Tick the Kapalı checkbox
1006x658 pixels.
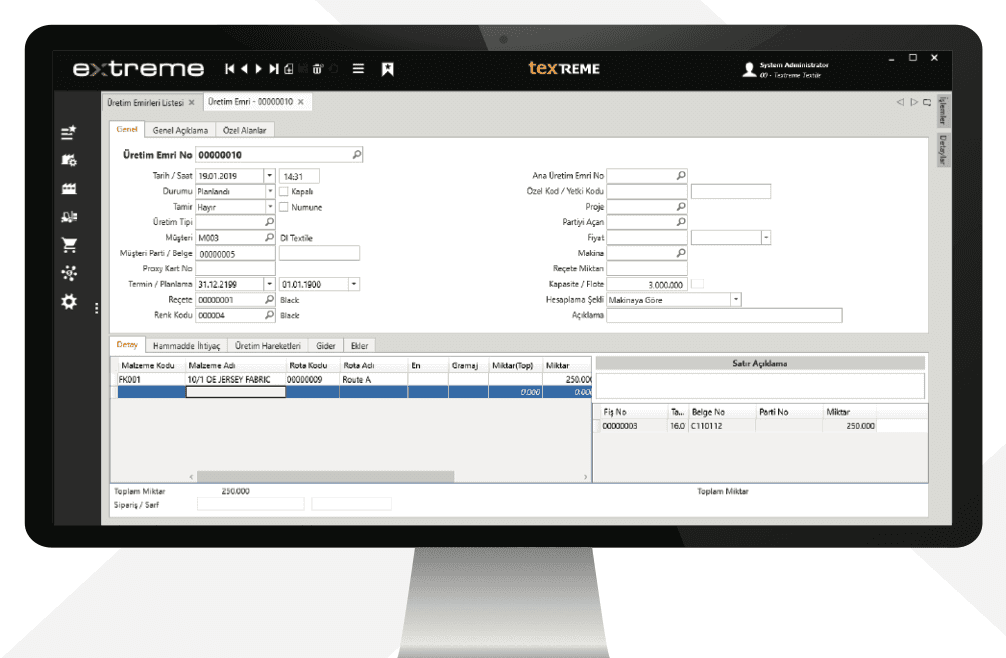(284, 191)
